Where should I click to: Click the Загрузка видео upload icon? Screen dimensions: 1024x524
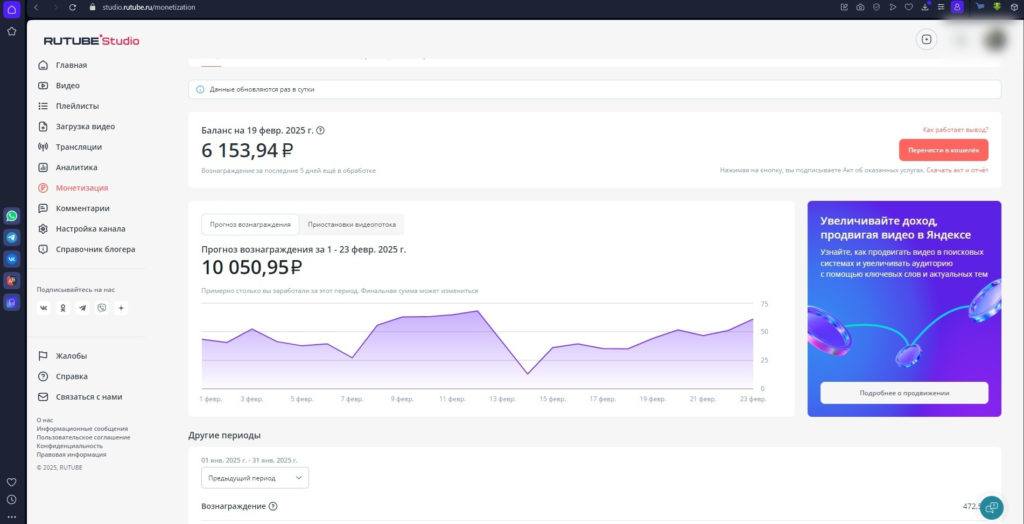click(x=43, y=127)
